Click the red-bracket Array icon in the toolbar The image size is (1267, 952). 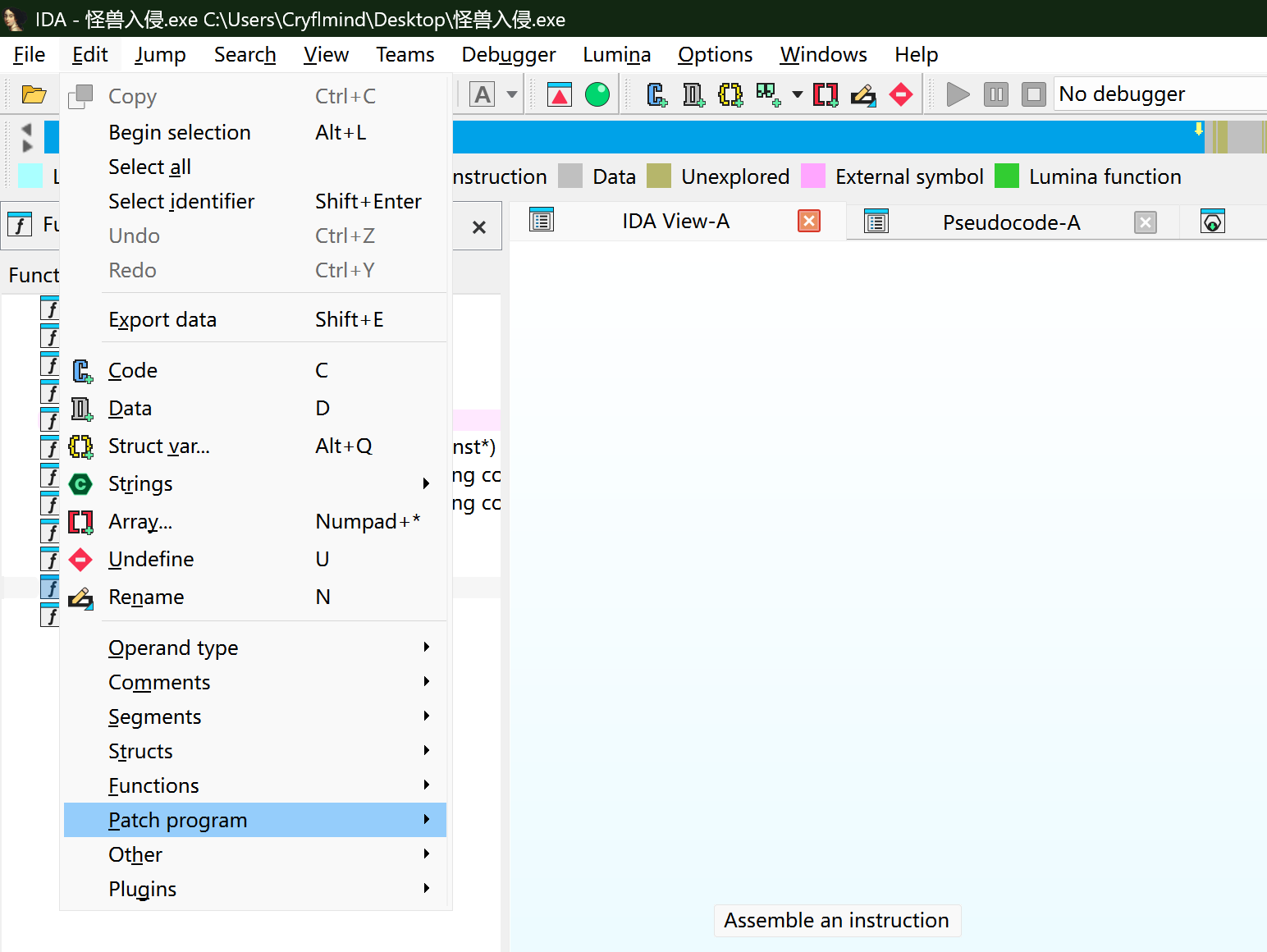tap(825, 95)
